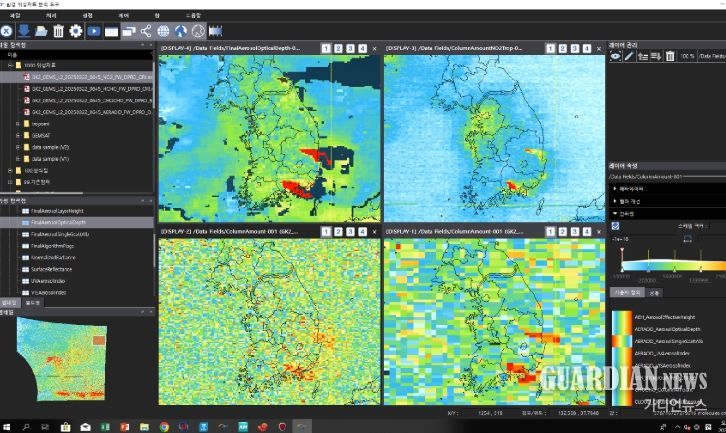Switch to the second tab below the dataset list
The width and height of the screenshot is (726, 433).
coord(33,303)
